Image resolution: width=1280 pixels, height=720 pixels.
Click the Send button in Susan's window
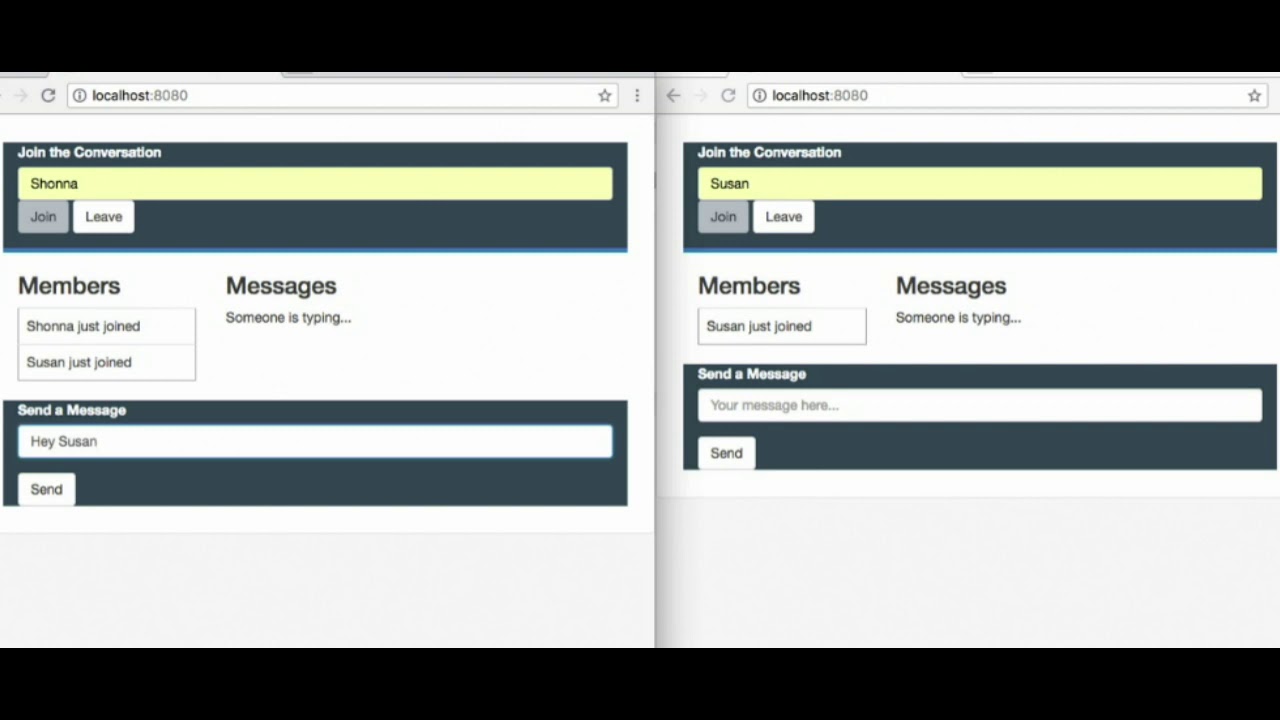(726, 454)
